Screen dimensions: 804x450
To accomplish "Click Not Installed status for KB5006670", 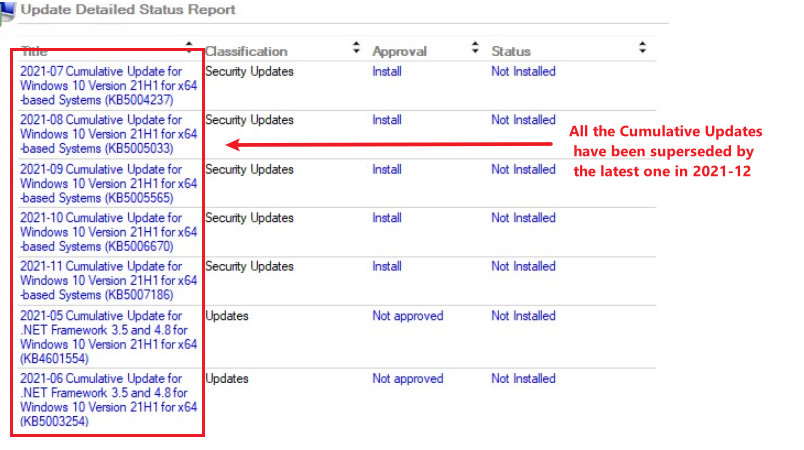I will (523, 217).
